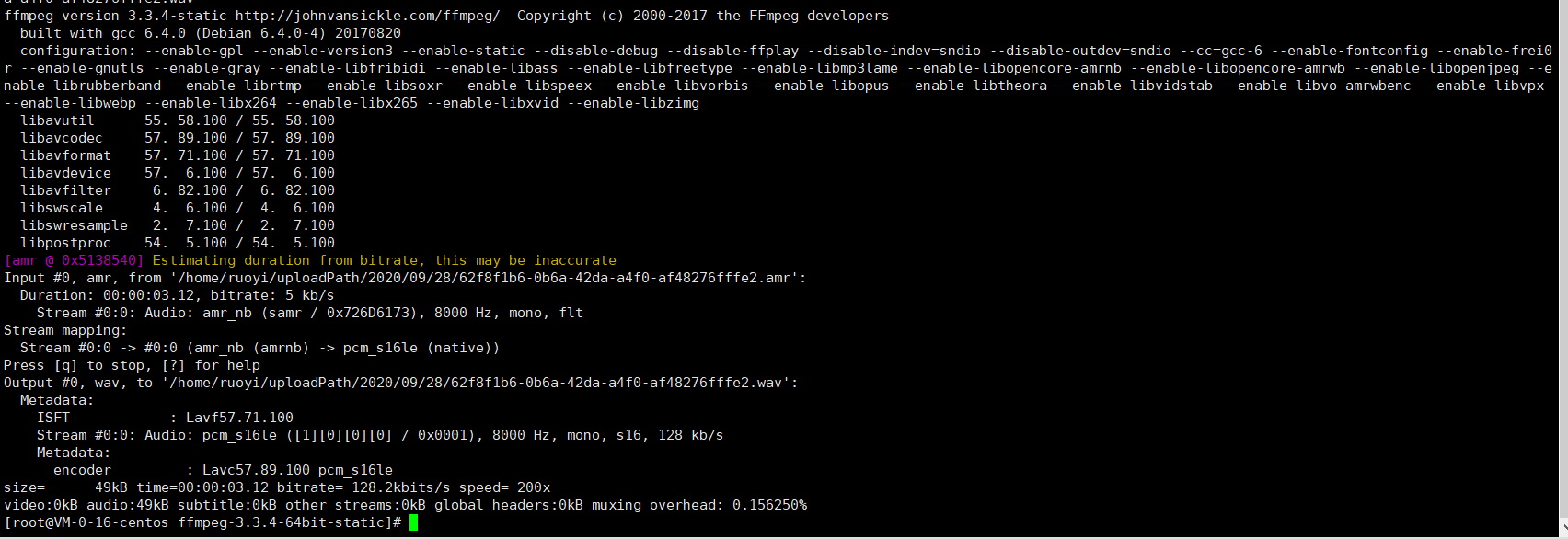This screenshot has width=1568, height=539.
Task: Click the 'libavdevice' version row
Action: click(178, 173)
